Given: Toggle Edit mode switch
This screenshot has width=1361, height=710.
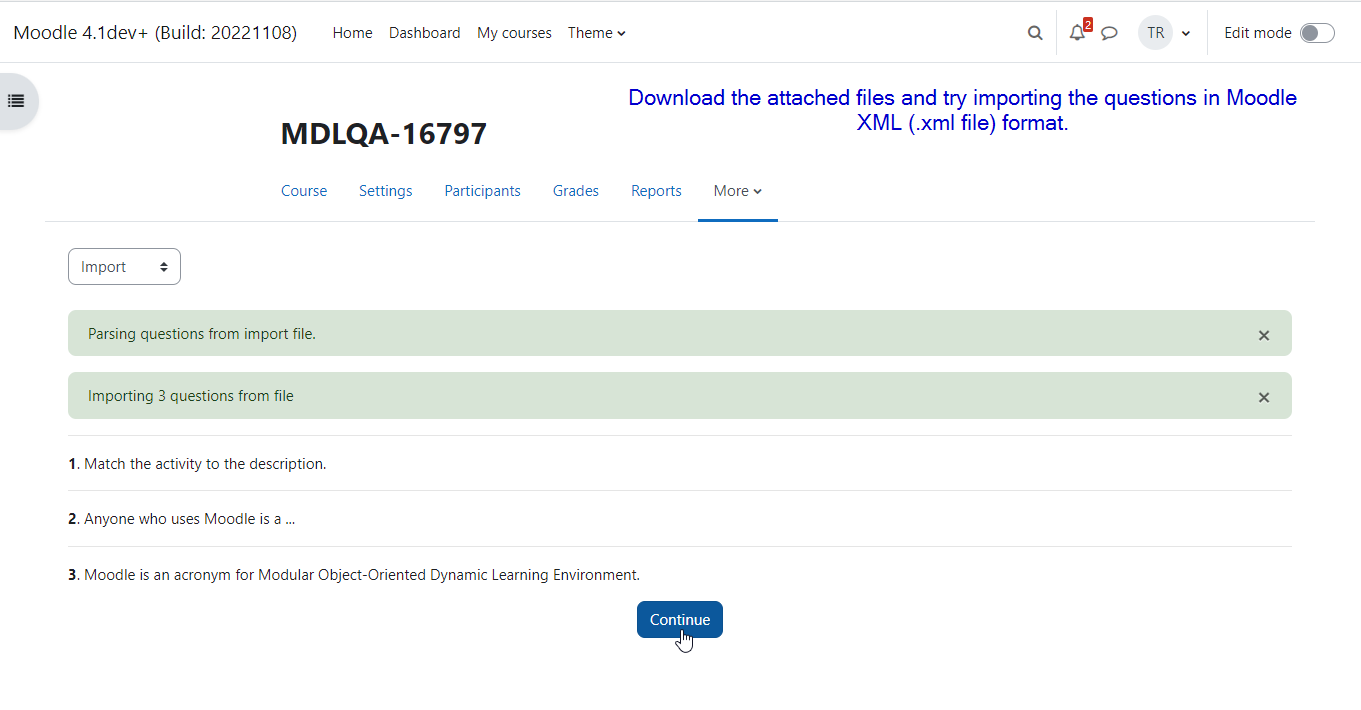Looking at the screenshot, I should (x=1317, y=33).
